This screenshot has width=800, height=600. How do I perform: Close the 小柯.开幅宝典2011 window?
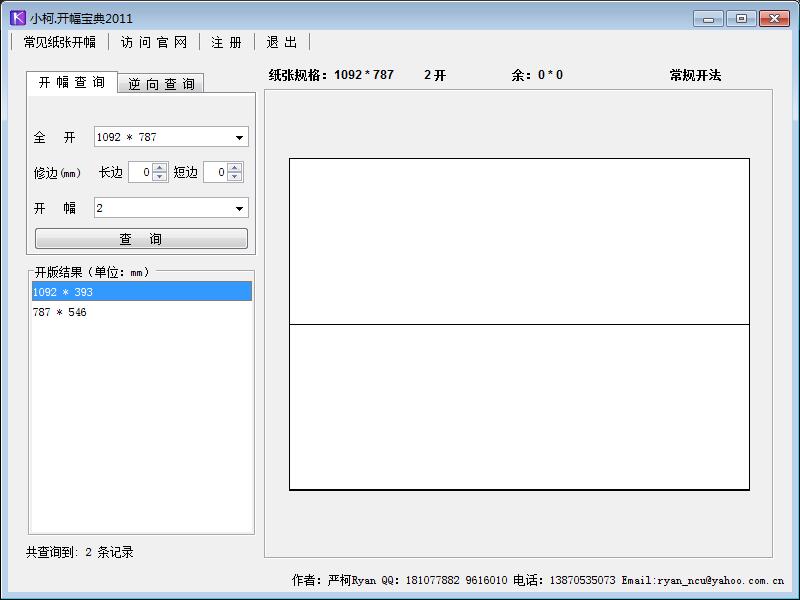point(774,19)
